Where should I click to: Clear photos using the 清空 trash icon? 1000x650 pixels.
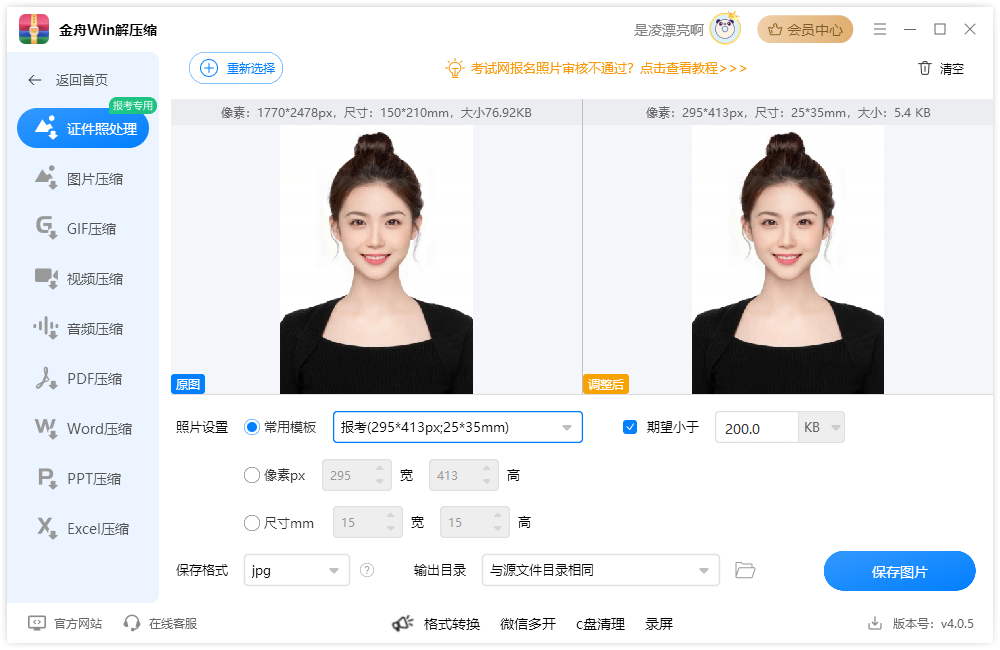pos(940,68)
